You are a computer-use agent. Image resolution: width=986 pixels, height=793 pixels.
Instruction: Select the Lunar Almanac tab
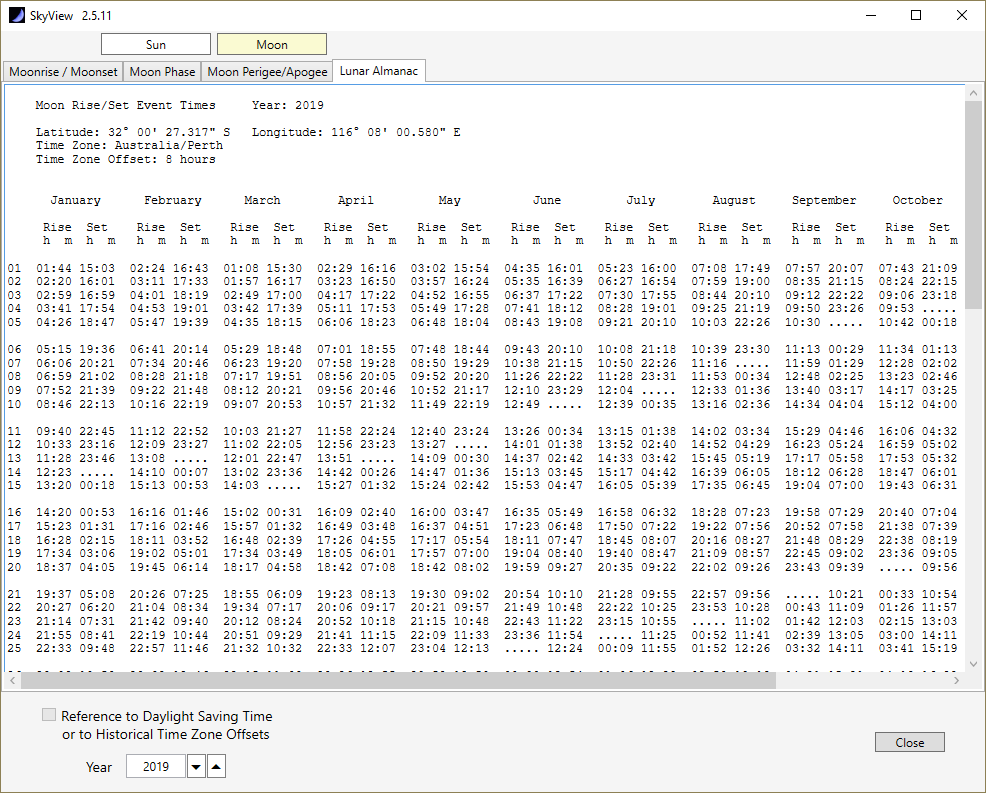pyautogui.click(x=379, y=71)
